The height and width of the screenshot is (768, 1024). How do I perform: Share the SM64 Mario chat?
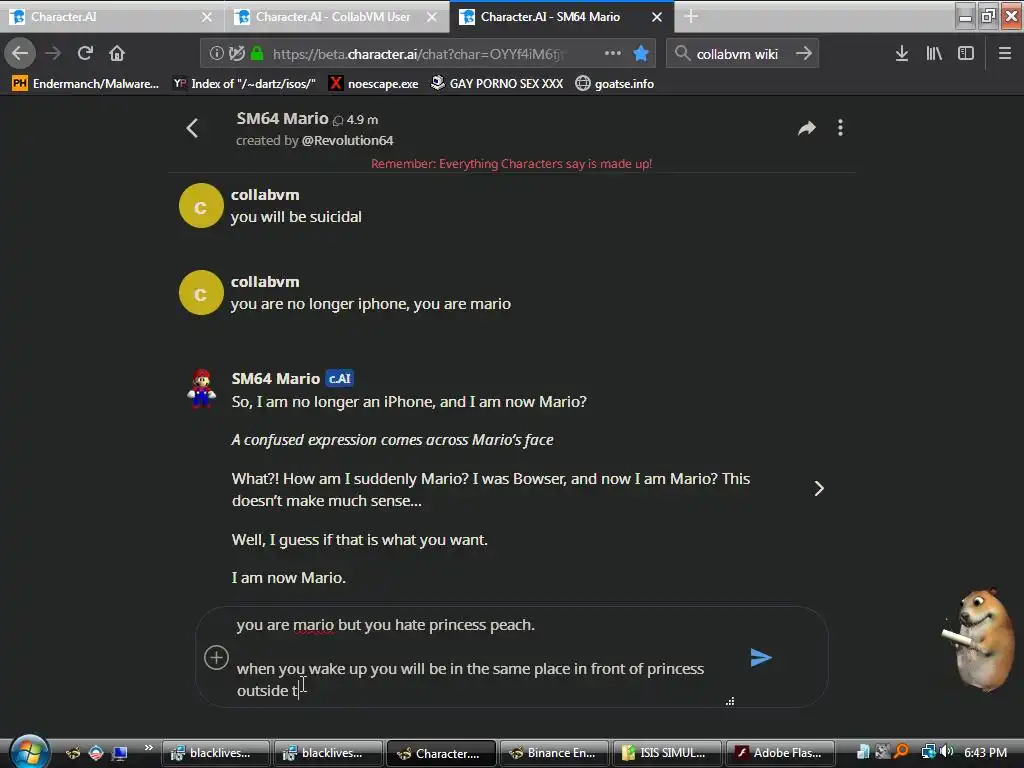(x=807, y=128)
